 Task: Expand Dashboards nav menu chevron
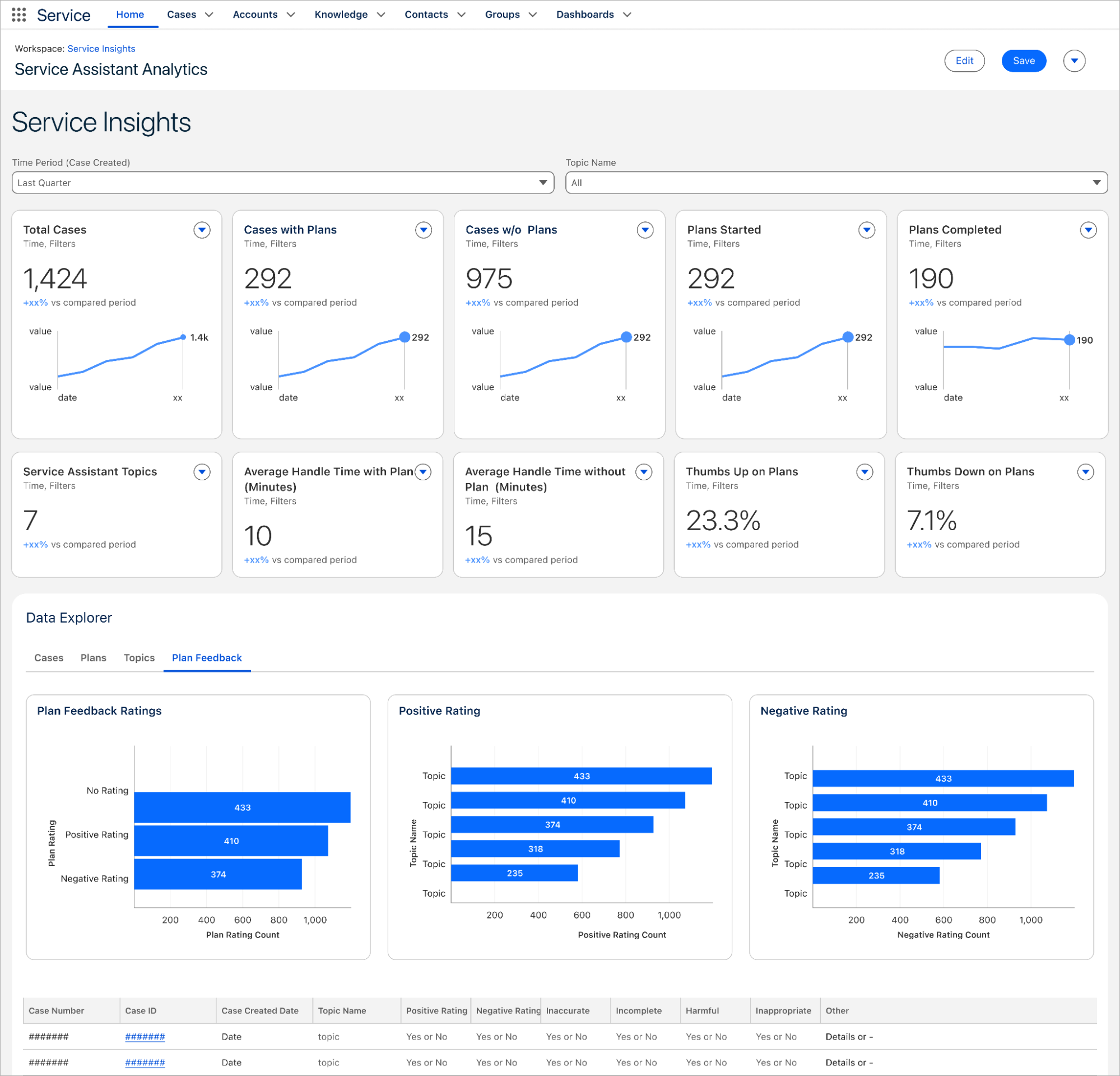point(628,15)
